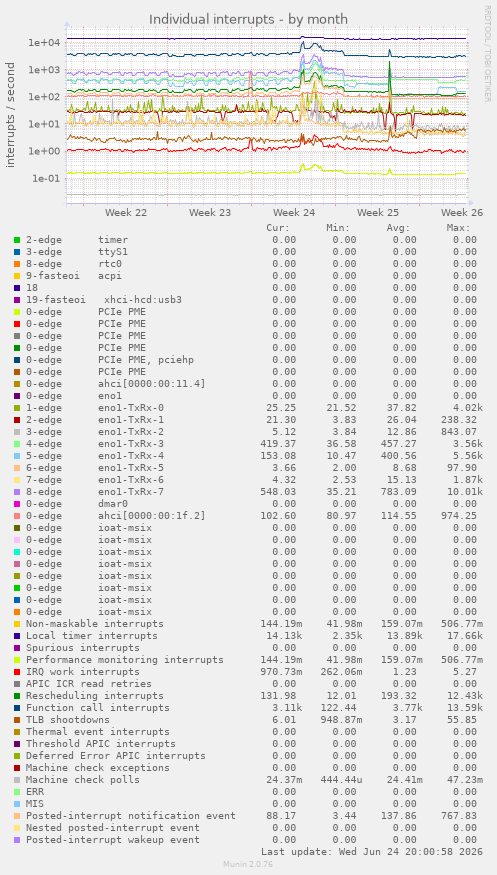Image resolution: width=497 pixels, height=875 pixels.
Task: Click the Max column header
Action: click(459, 228)
